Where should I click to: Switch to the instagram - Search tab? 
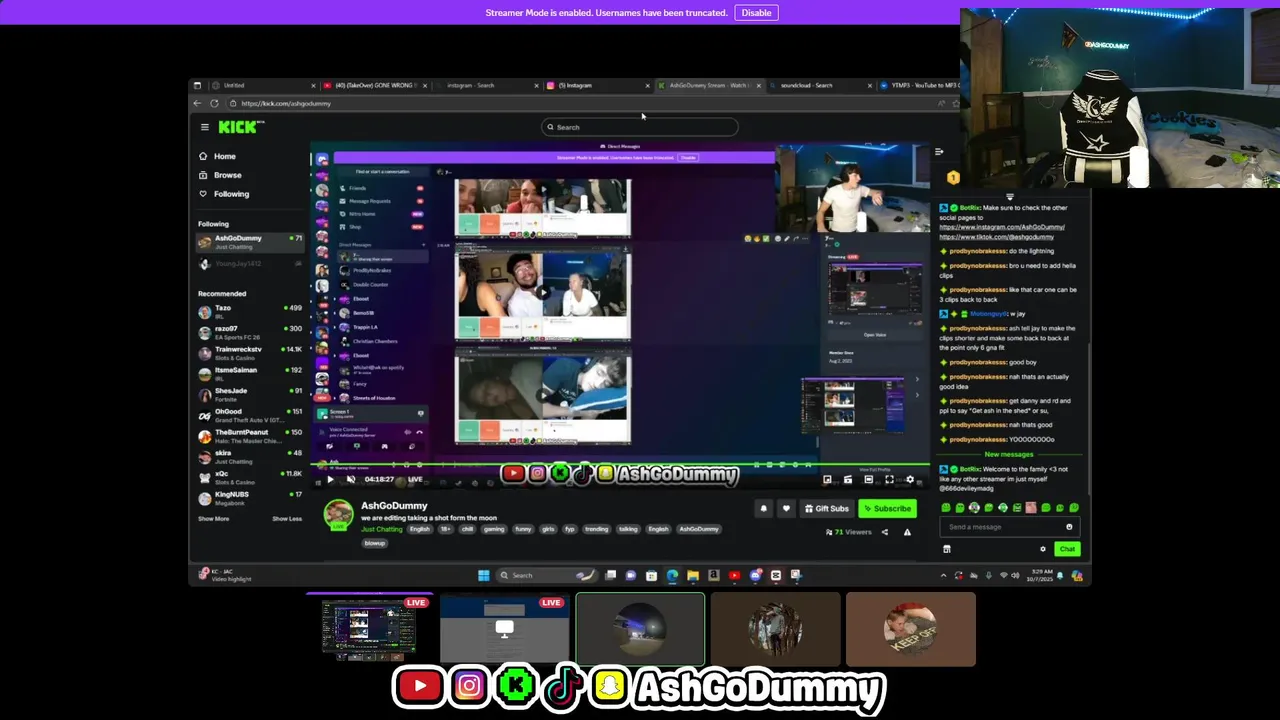pos(487,85)
